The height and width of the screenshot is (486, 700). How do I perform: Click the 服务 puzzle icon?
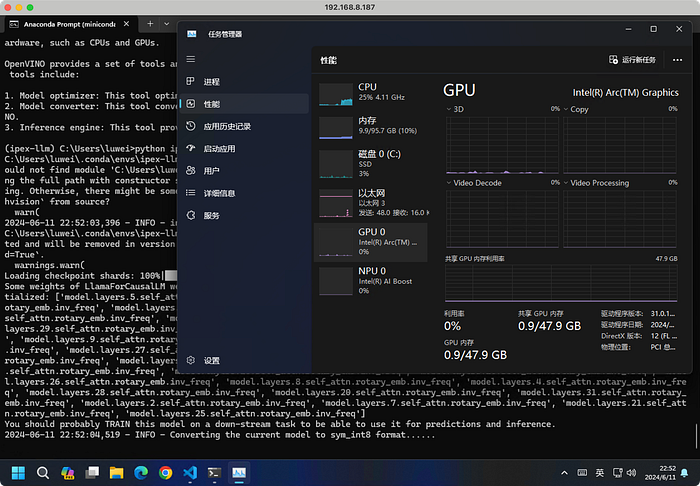point(191,215)
